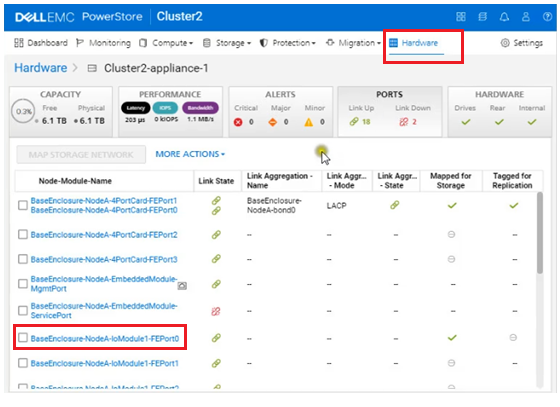This screenshot has height=407, width=560.
Task: Click the ServicePort broken link state icon
Action: point(216,311)
